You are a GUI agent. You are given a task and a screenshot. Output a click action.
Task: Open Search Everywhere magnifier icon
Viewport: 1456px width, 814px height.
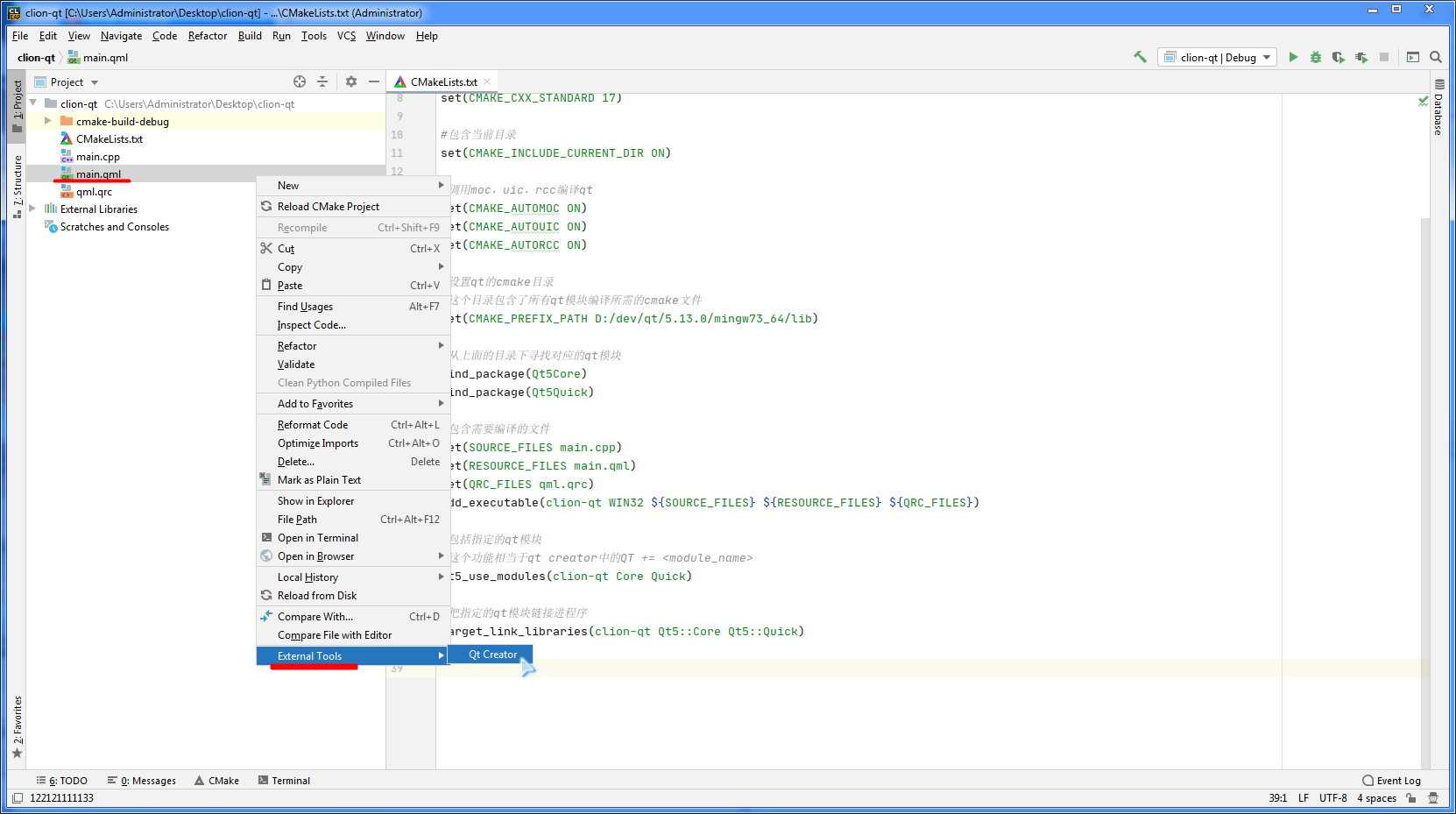pos(1436,57)
